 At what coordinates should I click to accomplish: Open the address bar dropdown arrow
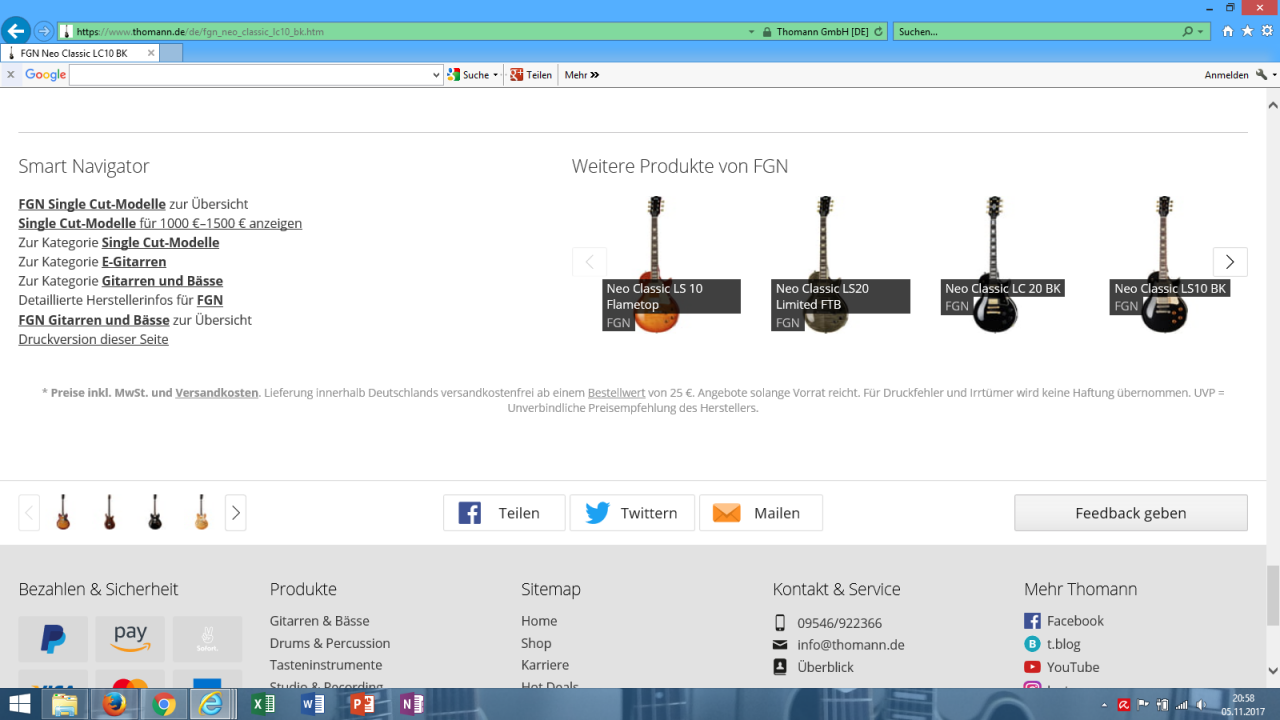752,32
